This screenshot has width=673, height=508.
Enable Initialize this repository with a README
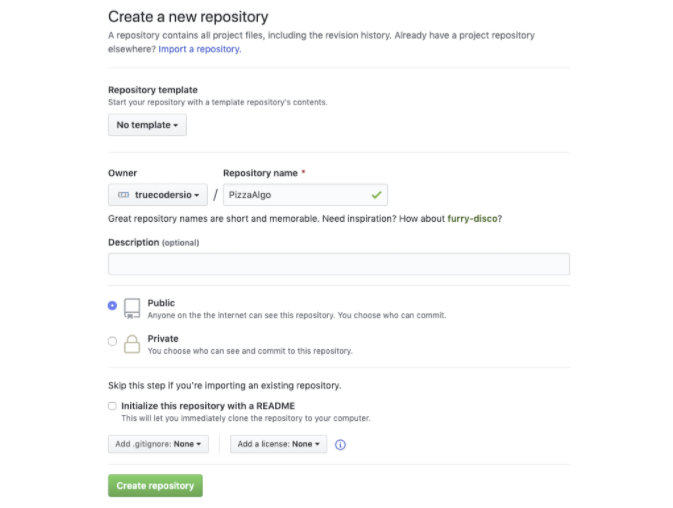pyautogui.click(x=112, y=406)
